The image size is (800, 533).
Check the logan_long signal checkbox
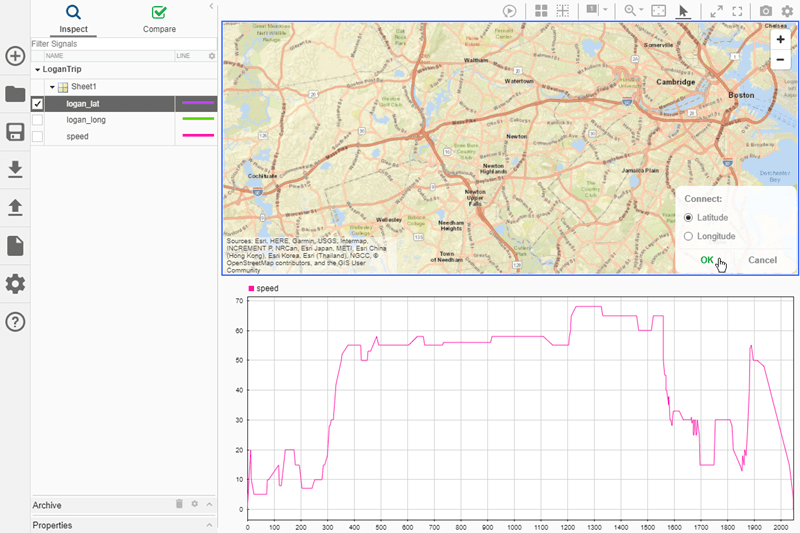(37, 120)
